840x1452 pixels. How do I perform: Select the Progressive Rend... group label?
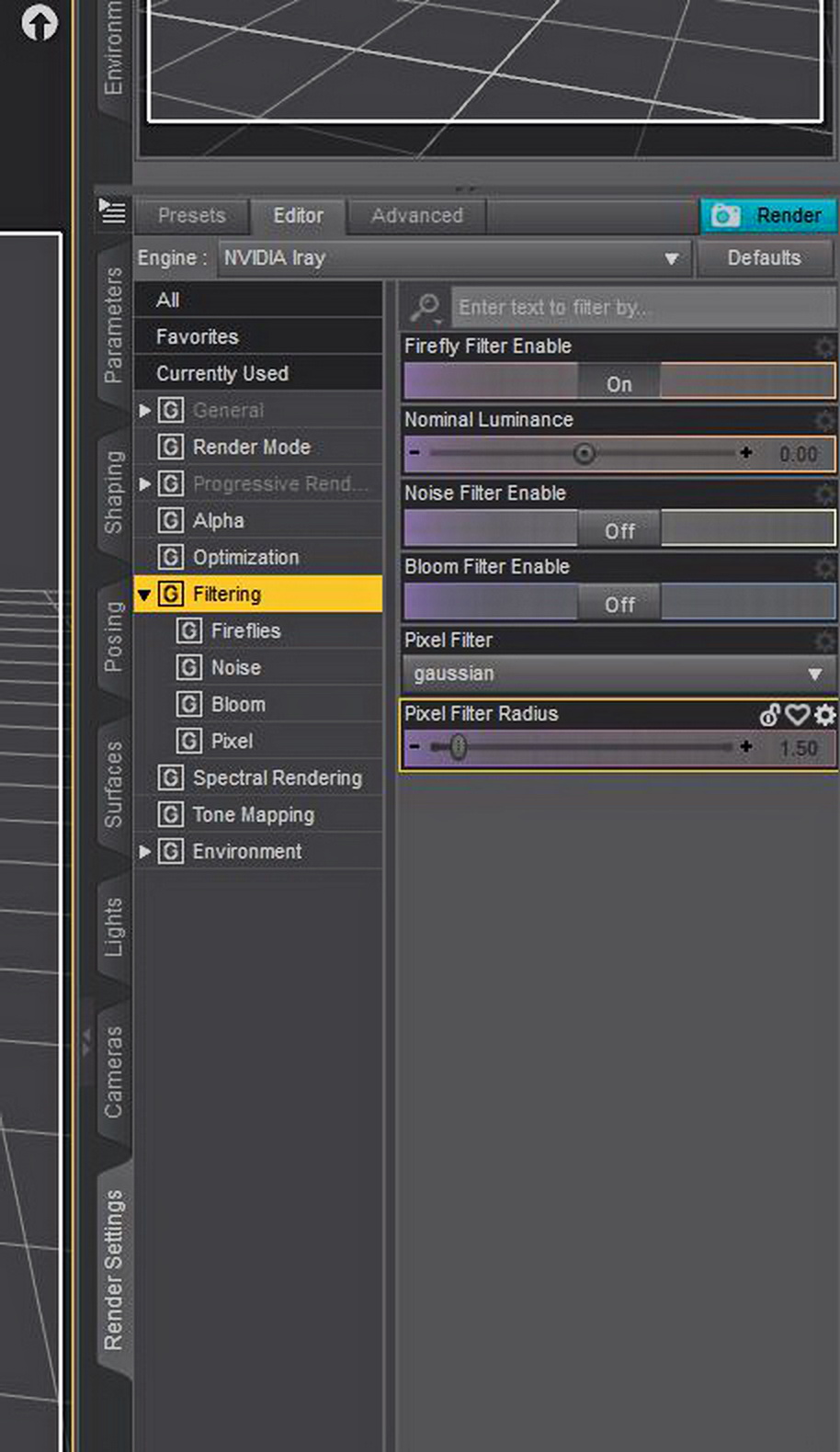coord(279,483)
